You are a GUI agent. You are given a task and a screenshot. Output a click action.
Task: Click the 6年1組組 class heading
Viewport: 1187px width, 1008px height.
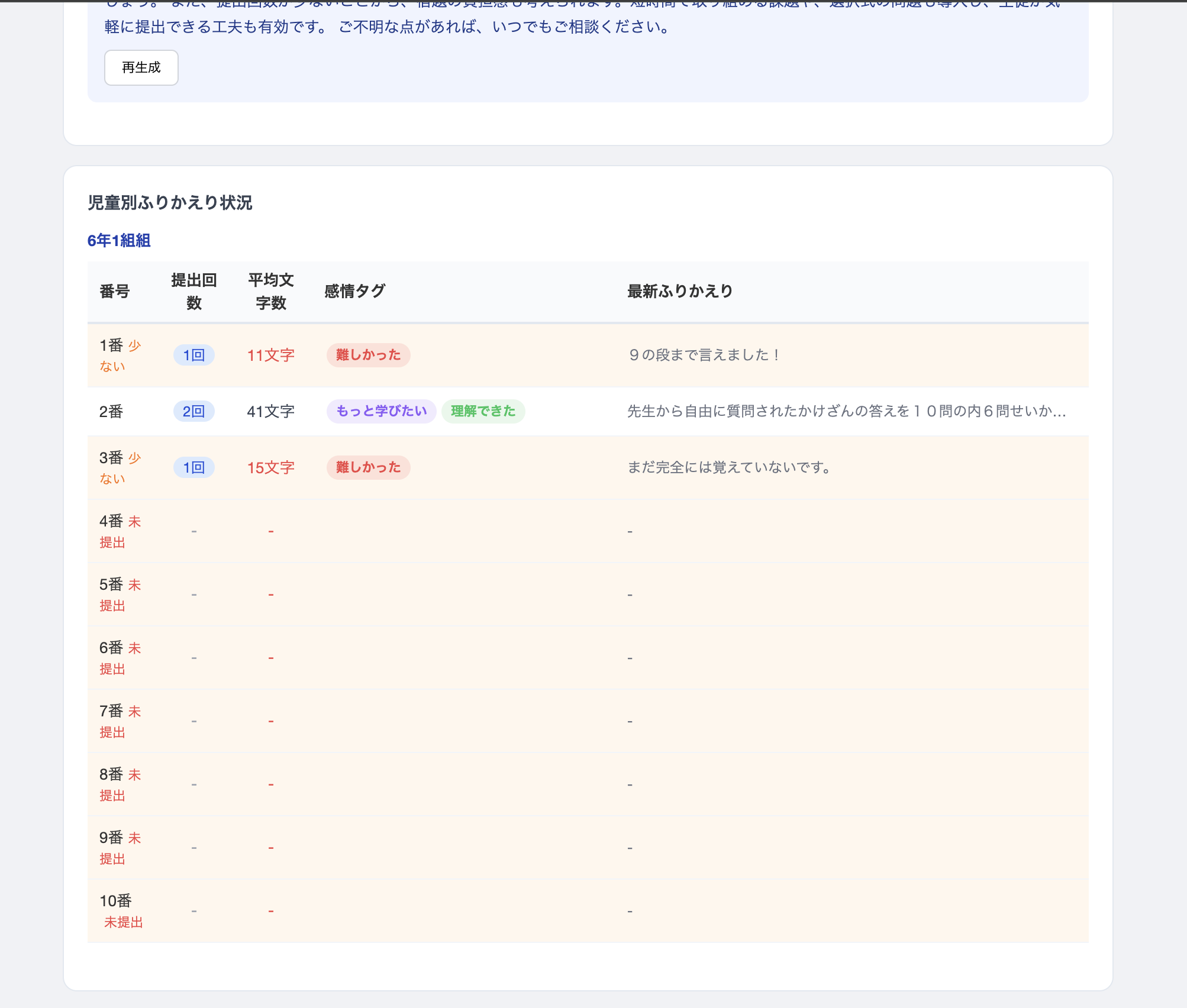[119, 241]
